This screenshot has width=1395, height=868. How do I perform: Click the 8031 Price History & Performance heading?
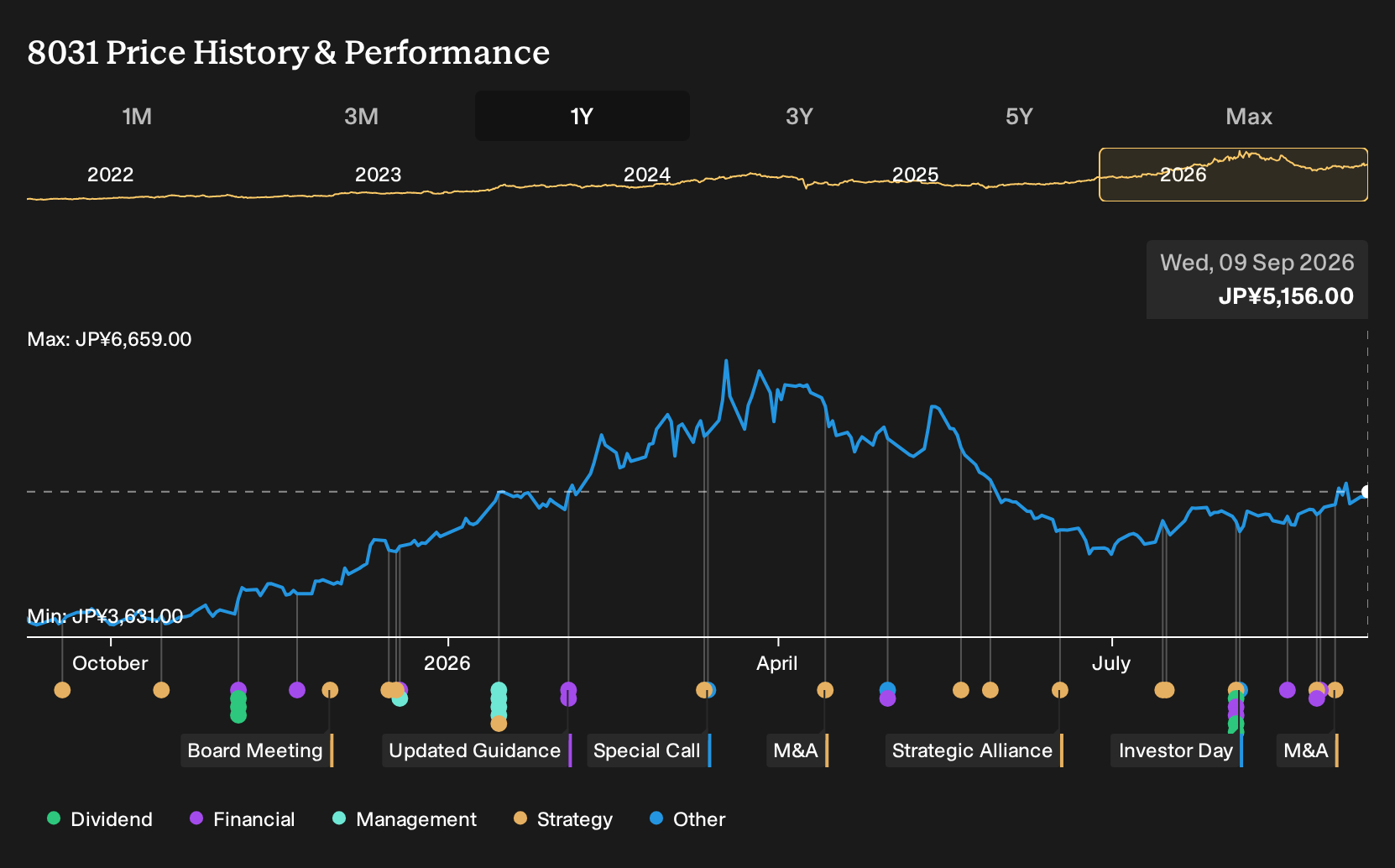click(289, 52)
